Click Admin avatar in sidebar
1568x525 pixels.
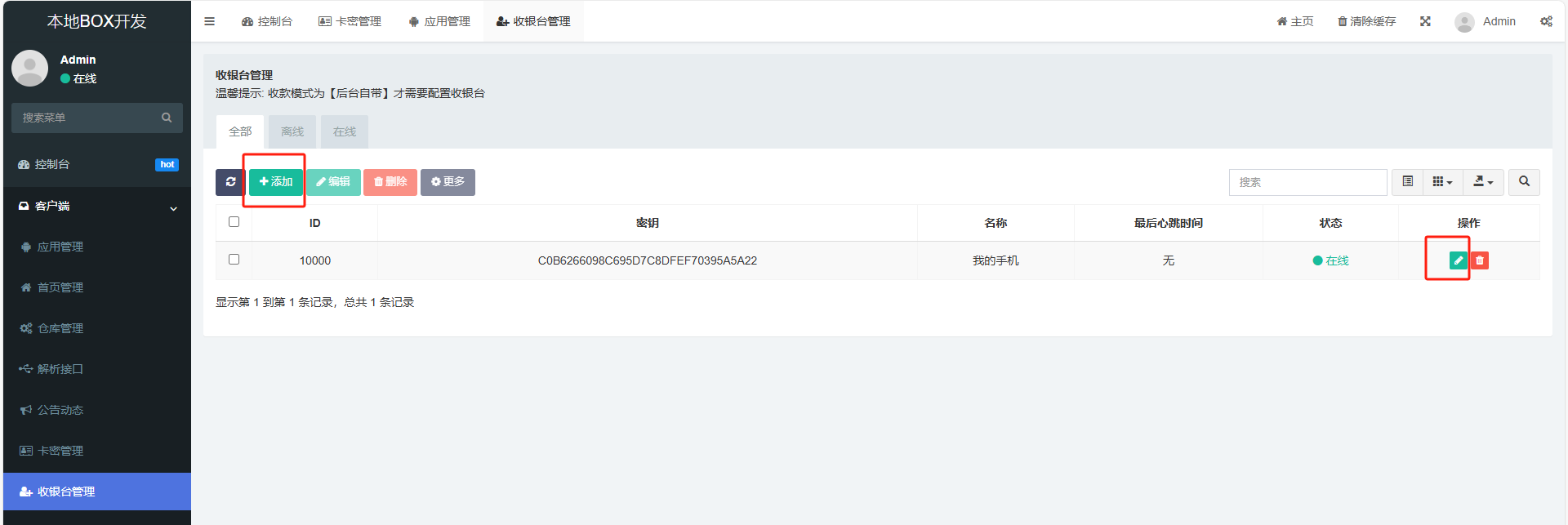tap(30, 69)
